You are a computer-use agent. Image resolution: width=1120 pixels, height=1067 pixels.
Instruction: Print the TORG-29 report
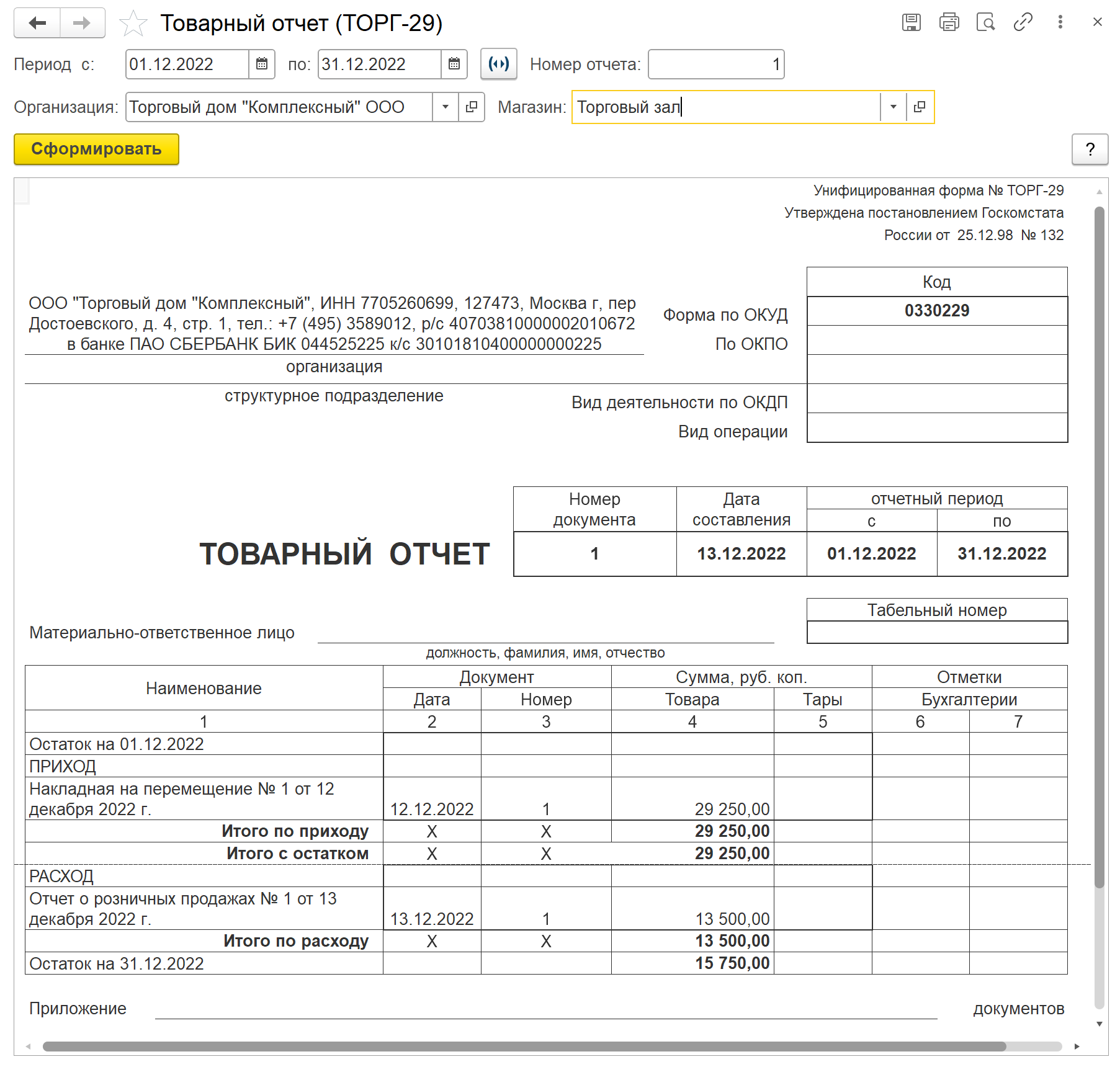[x=949, y=22]
